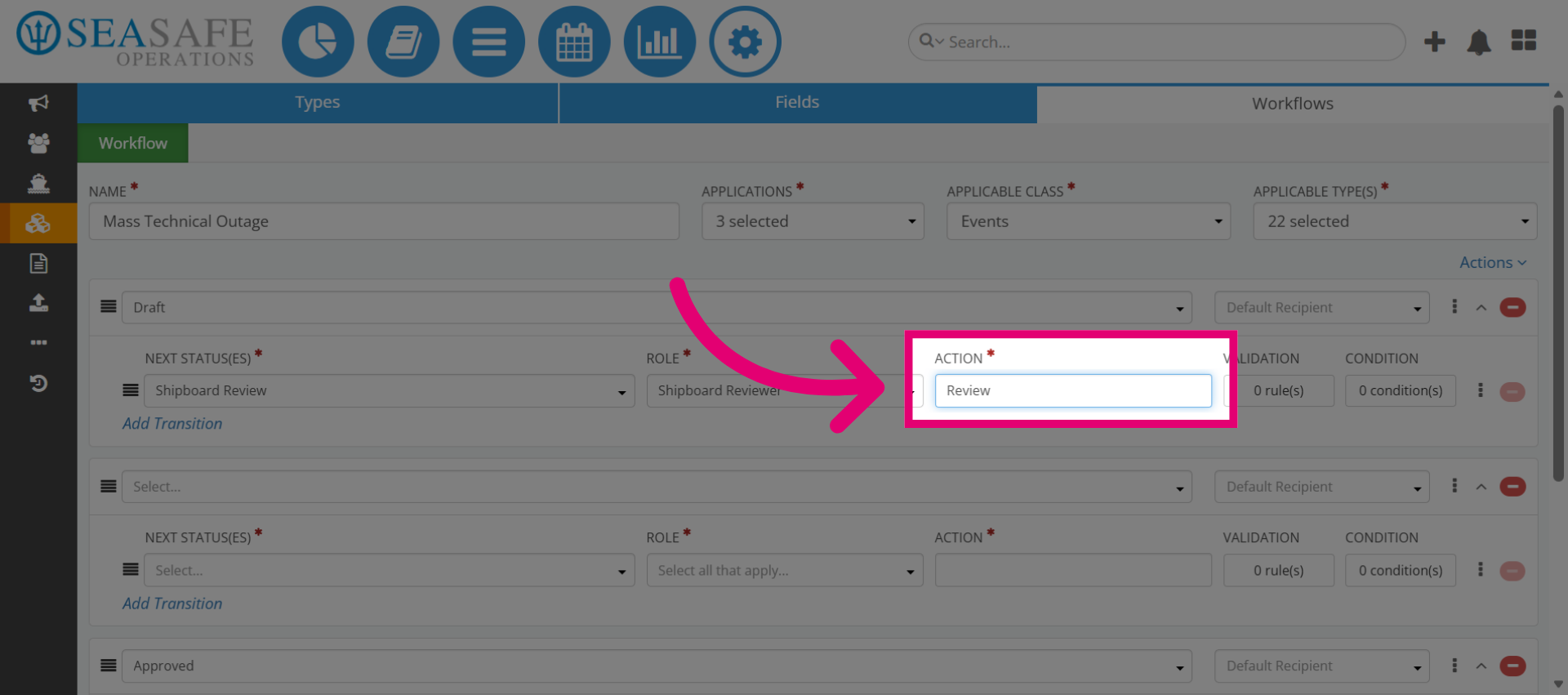Click the megaphone sidebar icon
Viewport: 1568px width, 695px height.
(x=38, y=103)
